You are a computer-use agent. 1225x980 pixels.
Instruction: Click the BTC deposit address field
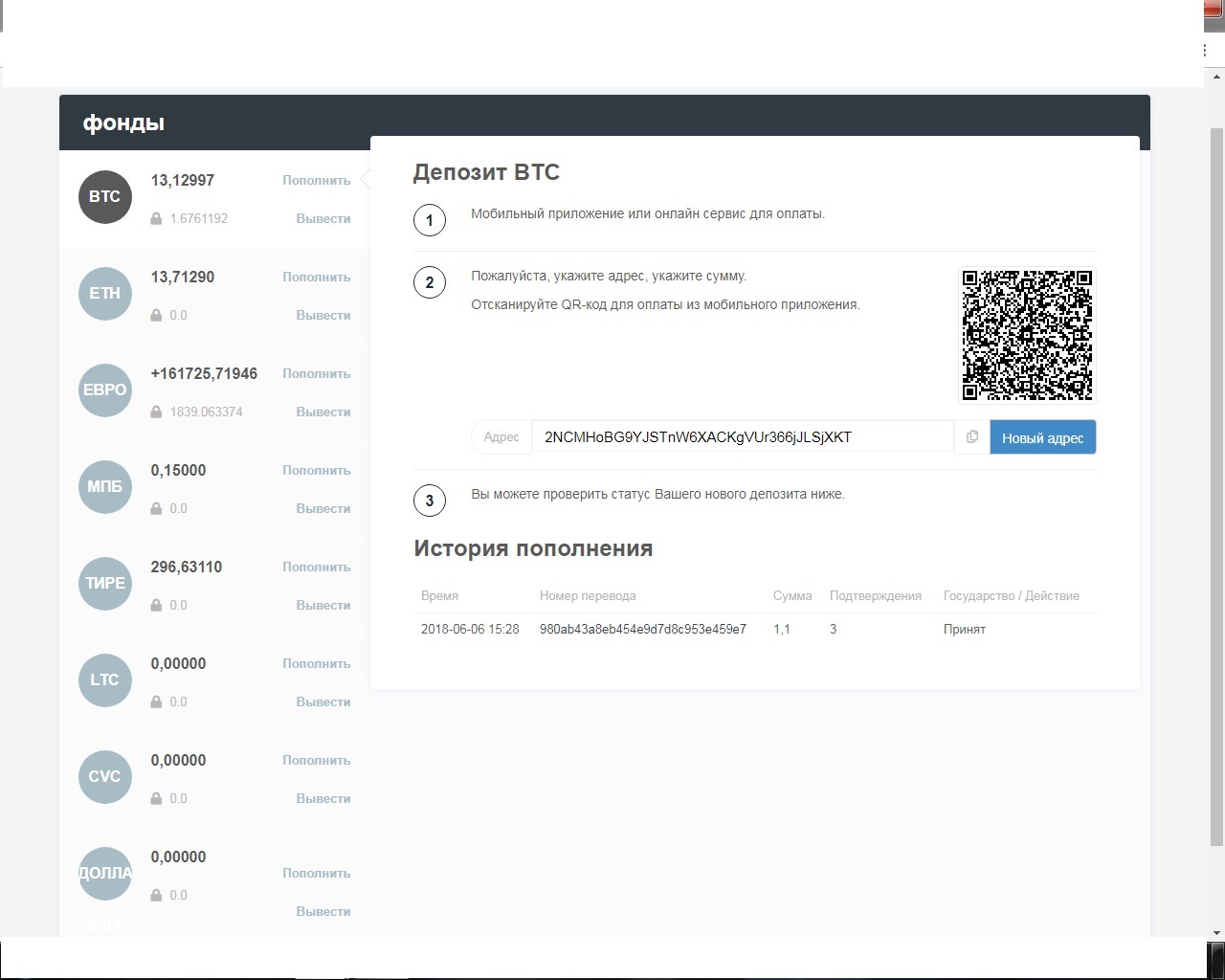tap(743, 437)
